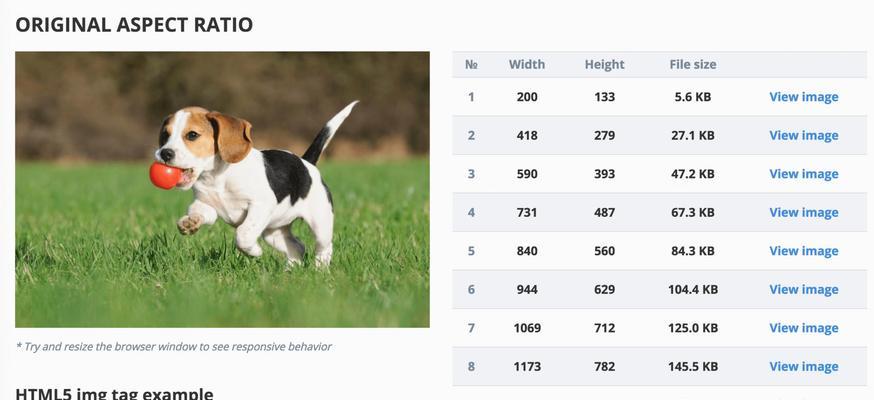This screenshot has width=874, height=400.
Task: Click the Height column header
Action: tap(604, 65)
